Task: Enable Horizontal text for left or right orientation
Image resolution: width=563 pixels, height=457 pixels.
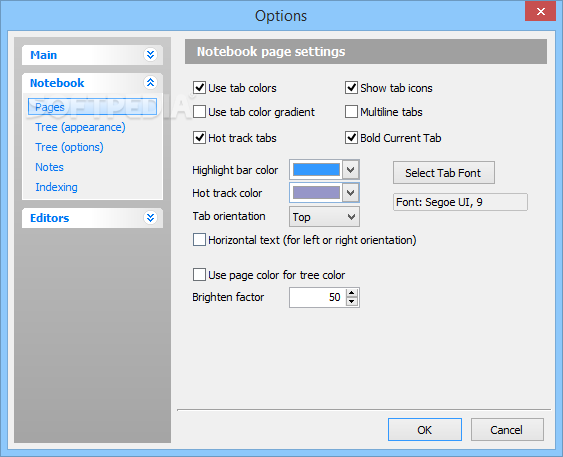Action: coord(199,239)
